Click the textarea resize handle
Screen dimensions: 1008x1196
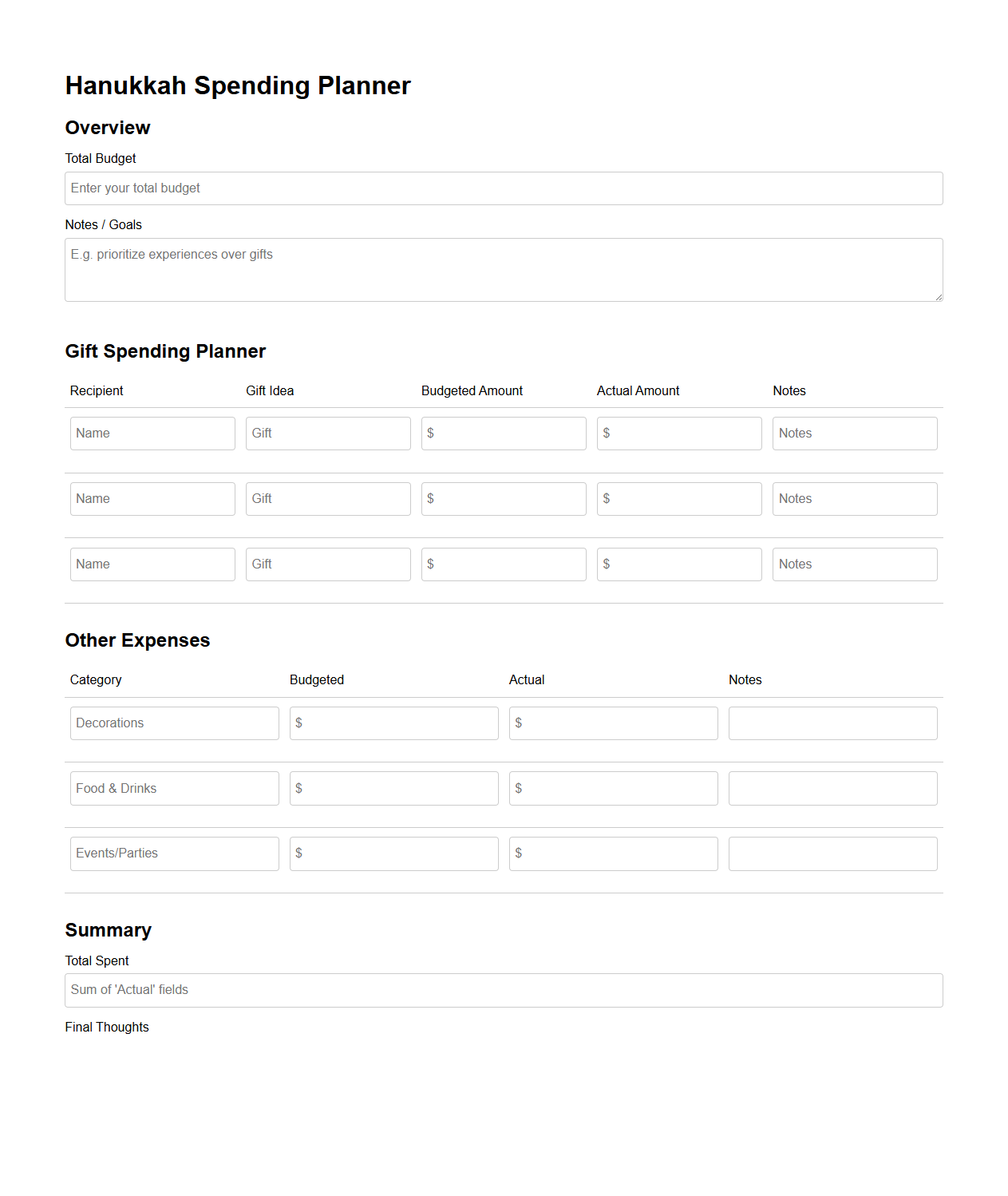pos(939,296)
